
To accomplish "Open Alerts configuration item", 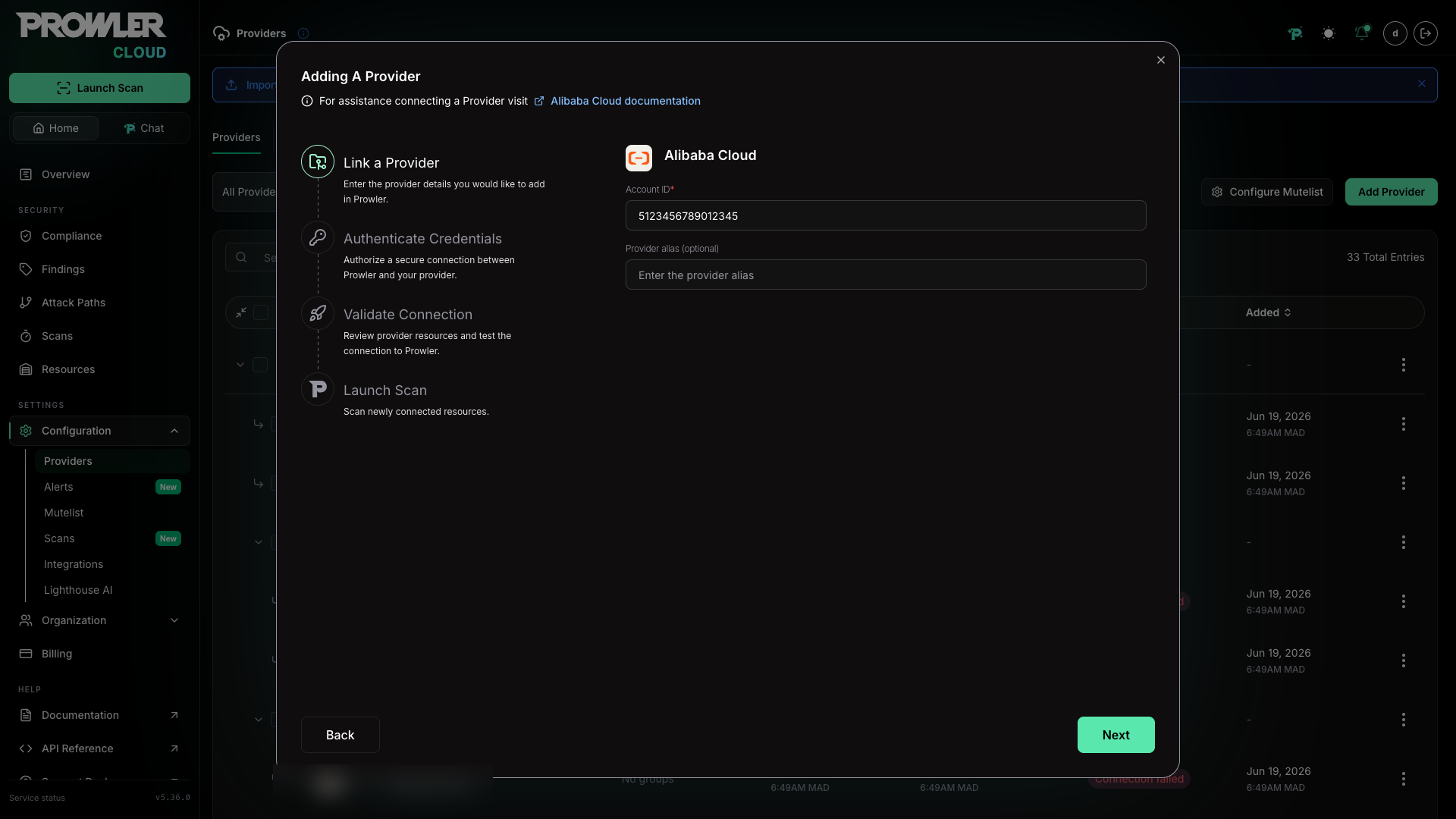I will pyautogui.click(x=112, y=487).
